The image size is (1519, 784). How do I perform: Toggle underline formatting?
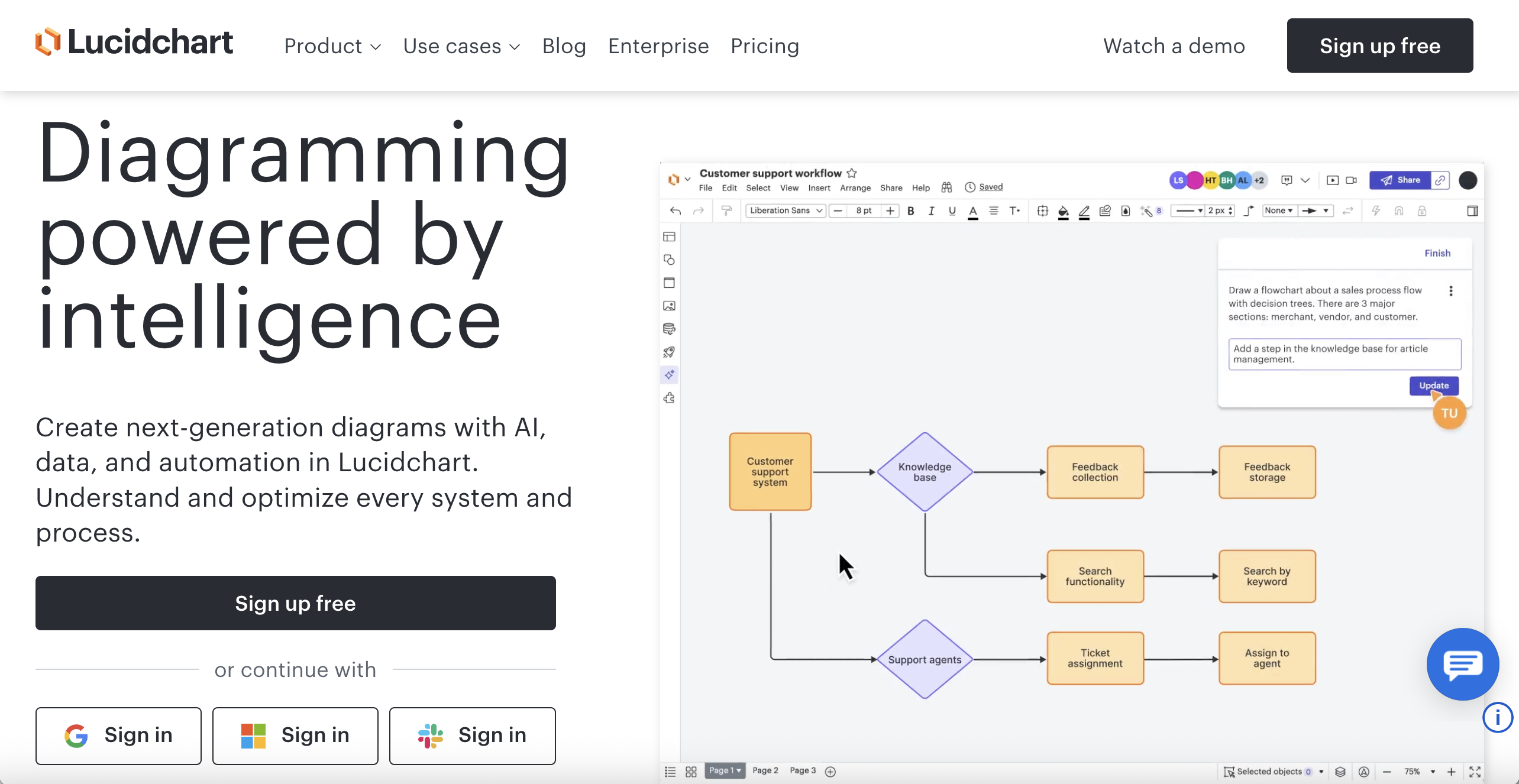click(x=952, y=211)
